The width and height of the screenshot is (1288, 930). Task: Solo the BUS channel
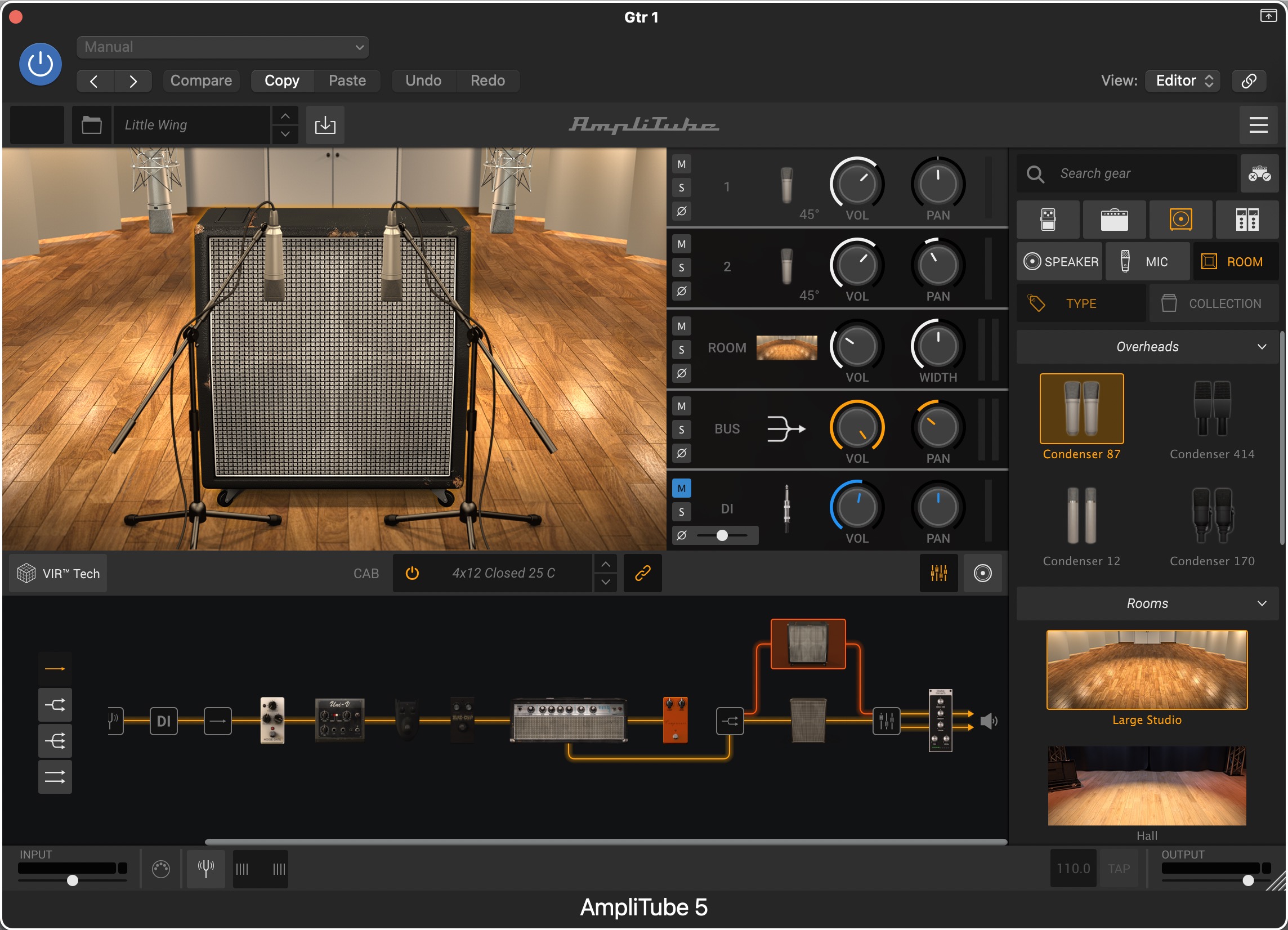tap(682, 430)
